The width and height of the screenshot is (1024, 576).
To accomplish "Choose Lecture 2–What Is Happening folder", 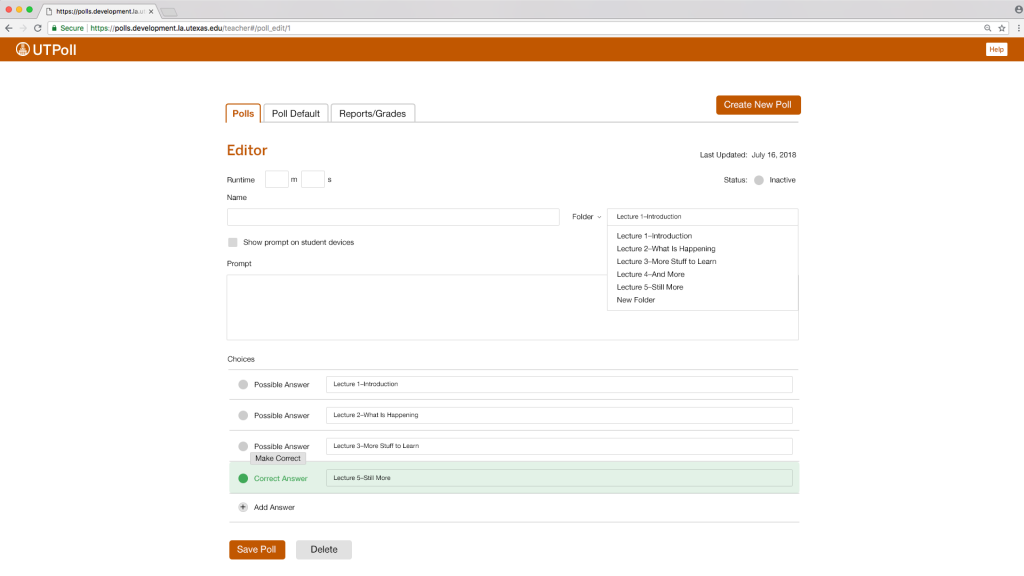I will pyautogui.click(x=666, y=249).
